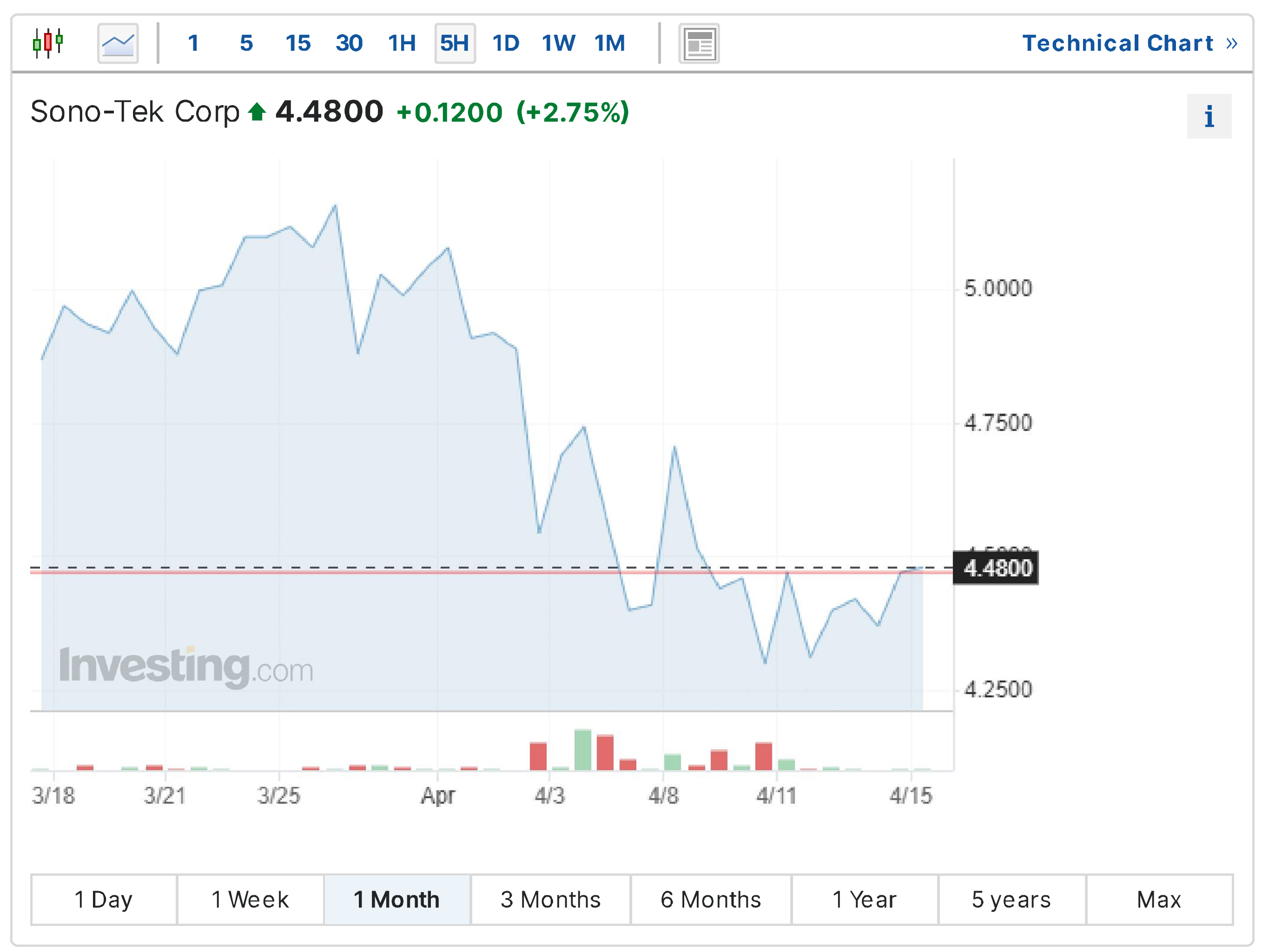Click the tallest green volume bar

(x=582, y=749)
